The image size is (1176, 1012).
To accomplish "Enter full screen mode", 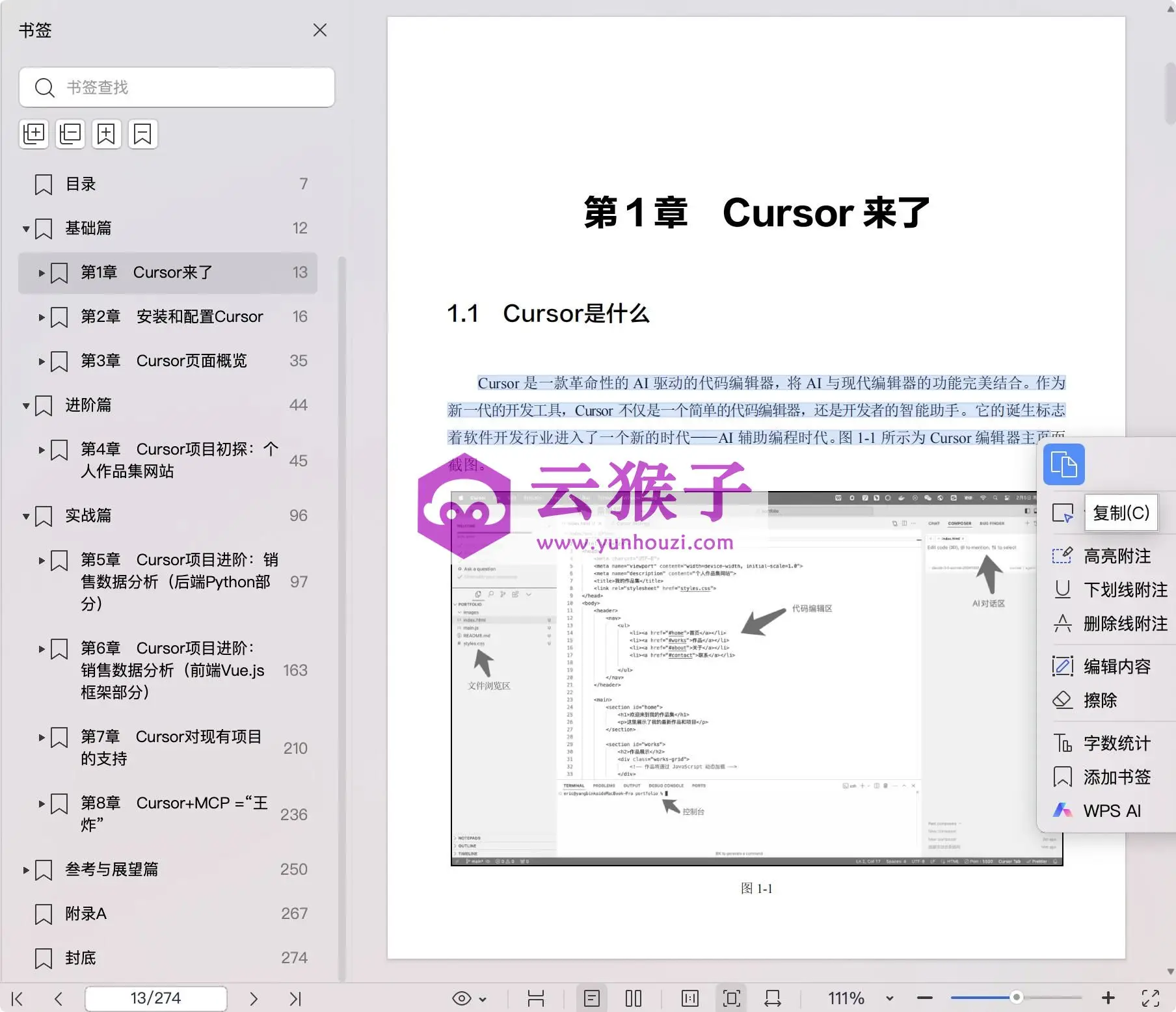I will point(1151,998).
